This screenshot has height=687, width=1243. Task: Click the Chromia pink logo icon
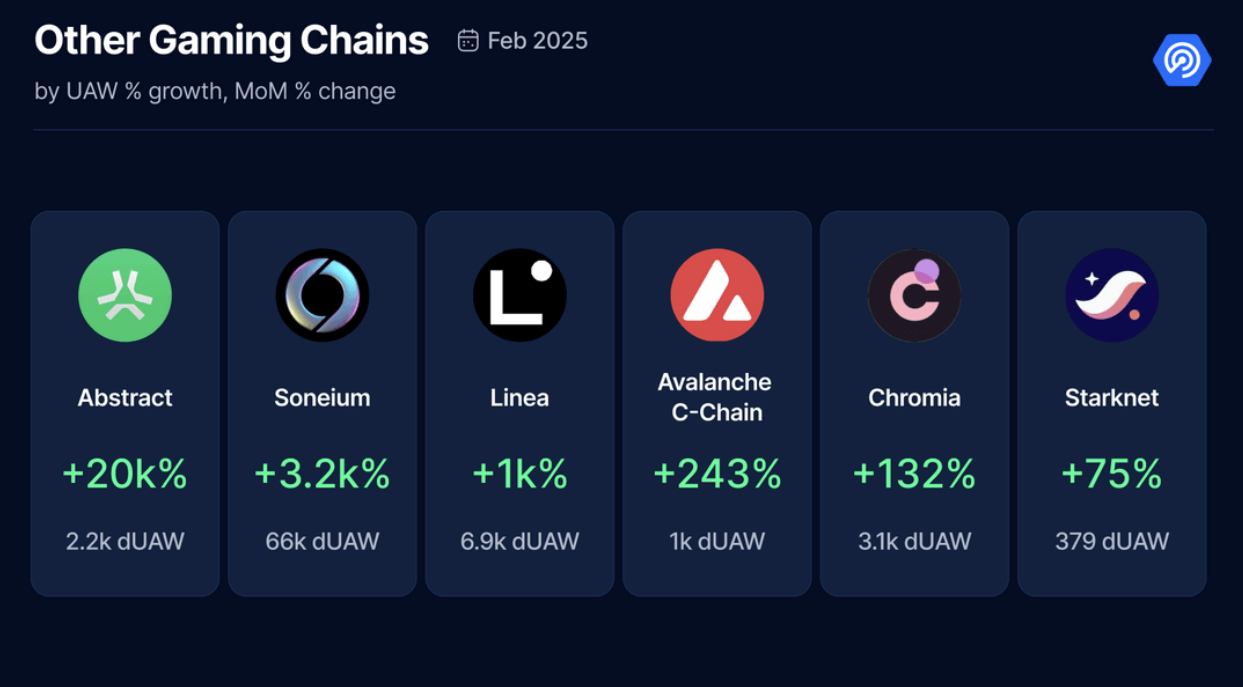[x=914, y=296]
